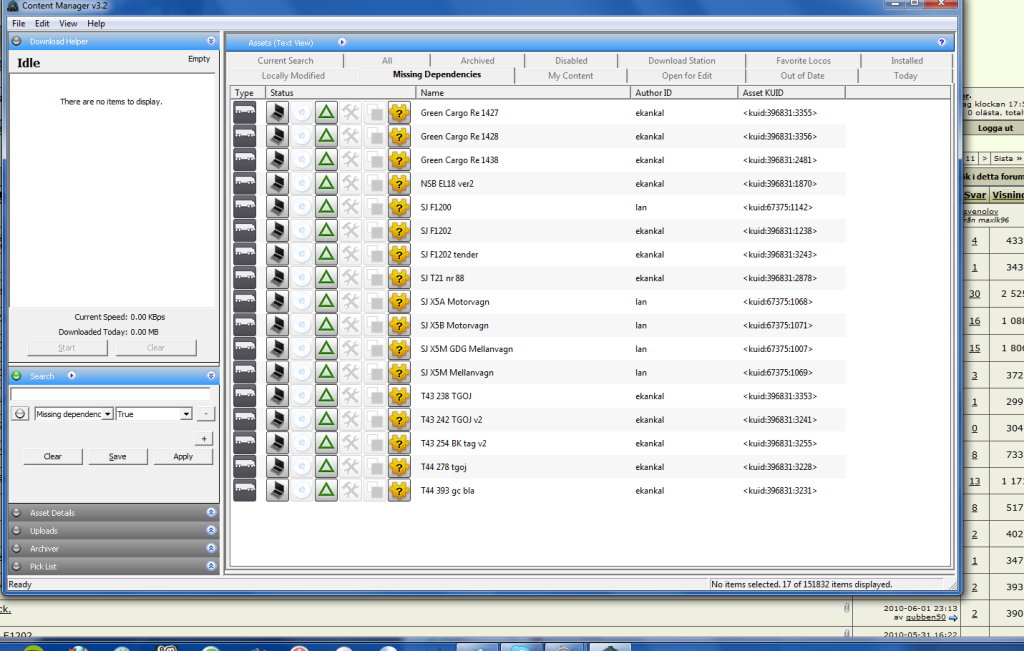Expand the Asset Details panel
The image size is (1024, 651).
pyautogui.click(x=211, y=513)
